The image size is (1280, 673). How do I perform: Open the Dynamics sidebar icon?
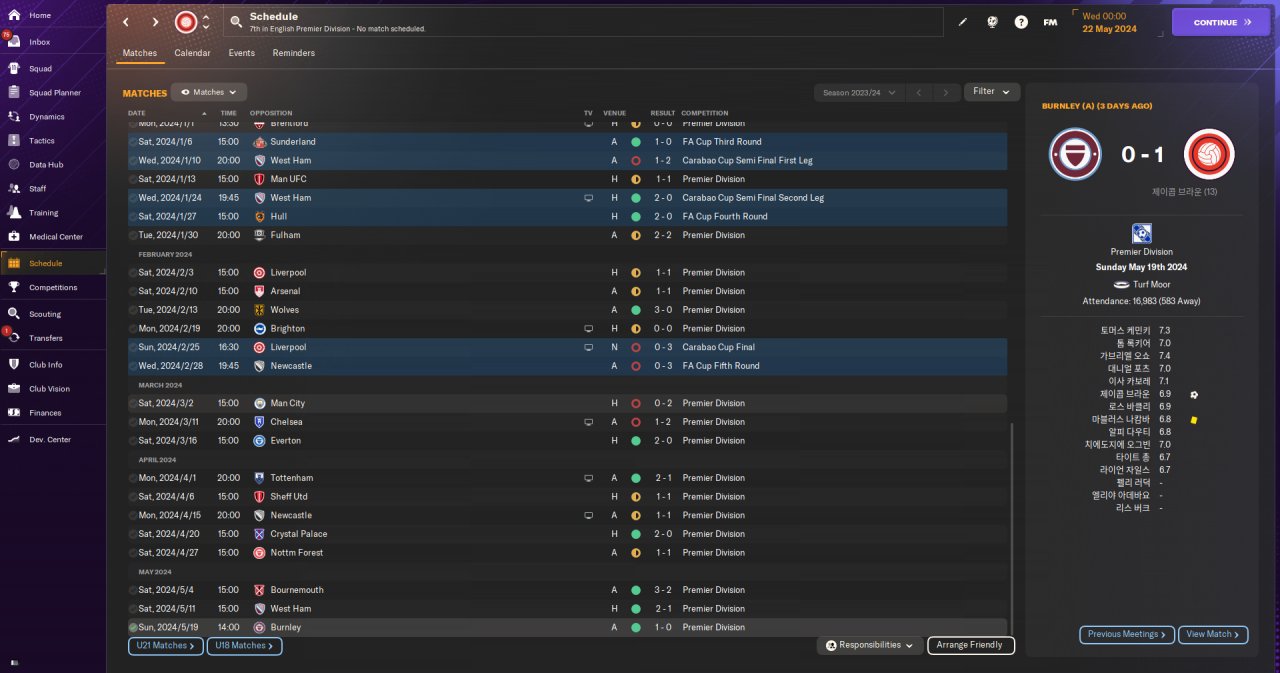(14, 117)
